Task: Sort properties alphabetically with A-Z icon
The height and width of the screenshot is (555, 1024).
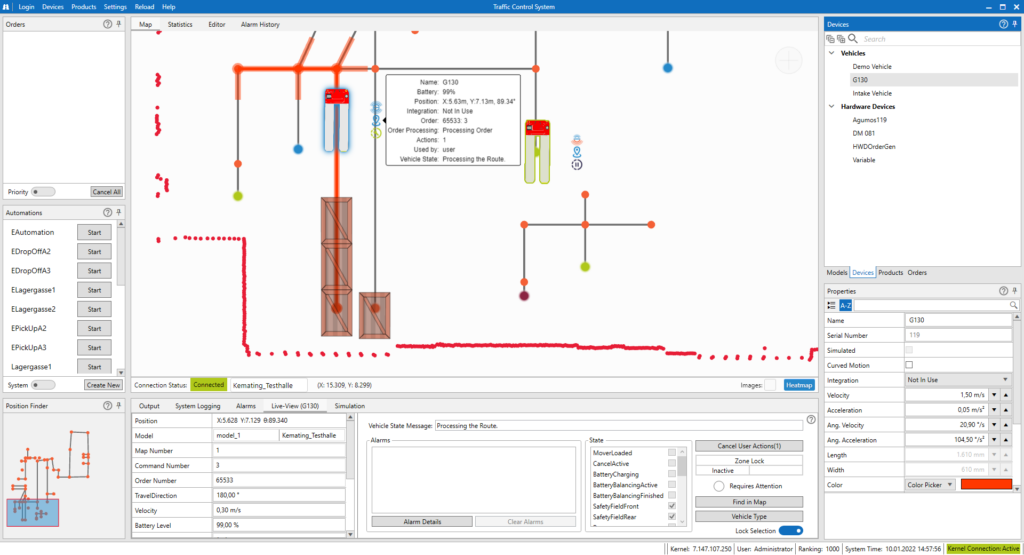Action: pyautogui.click(x=845, y=305)
